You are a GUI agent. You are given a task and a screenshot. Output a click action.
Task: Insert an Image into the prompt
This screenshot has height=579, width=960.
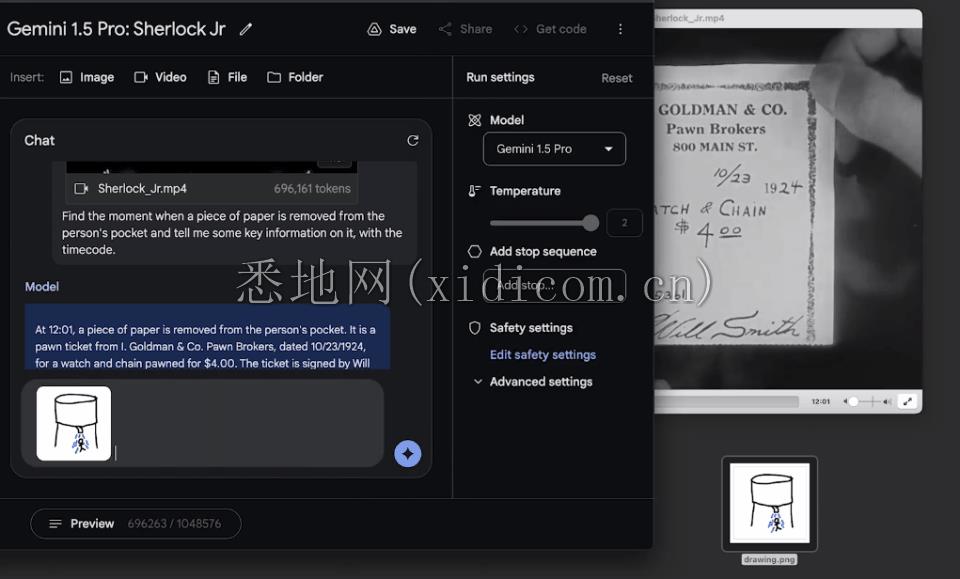(87, 77)
